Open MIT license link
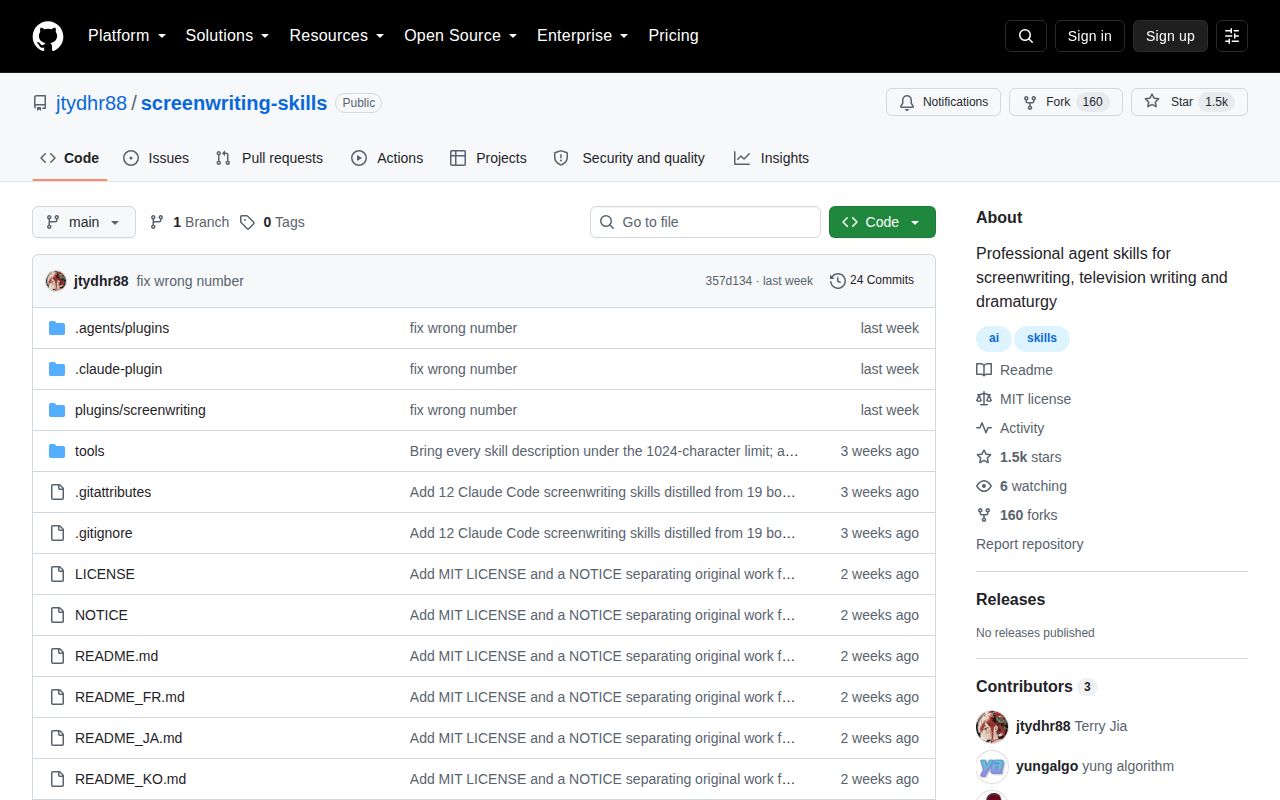The width and height of the screenshot is (1280, 800). click(x=1023, y=399)
